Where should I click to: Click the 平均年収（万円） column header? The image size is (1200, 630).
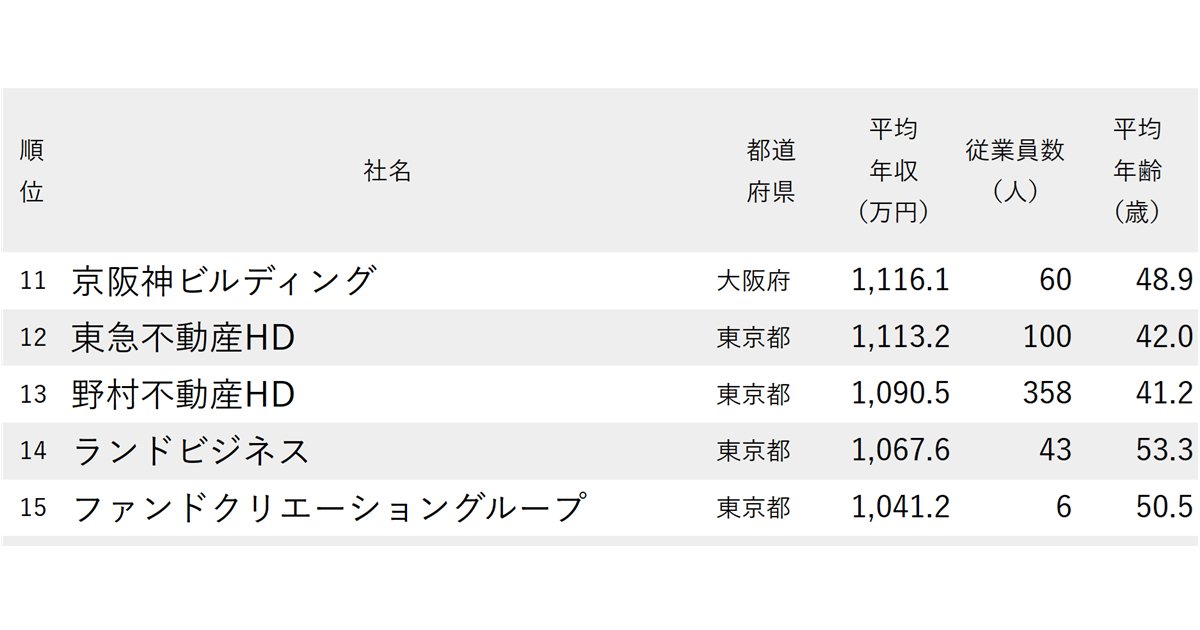[x=893, y=171]
